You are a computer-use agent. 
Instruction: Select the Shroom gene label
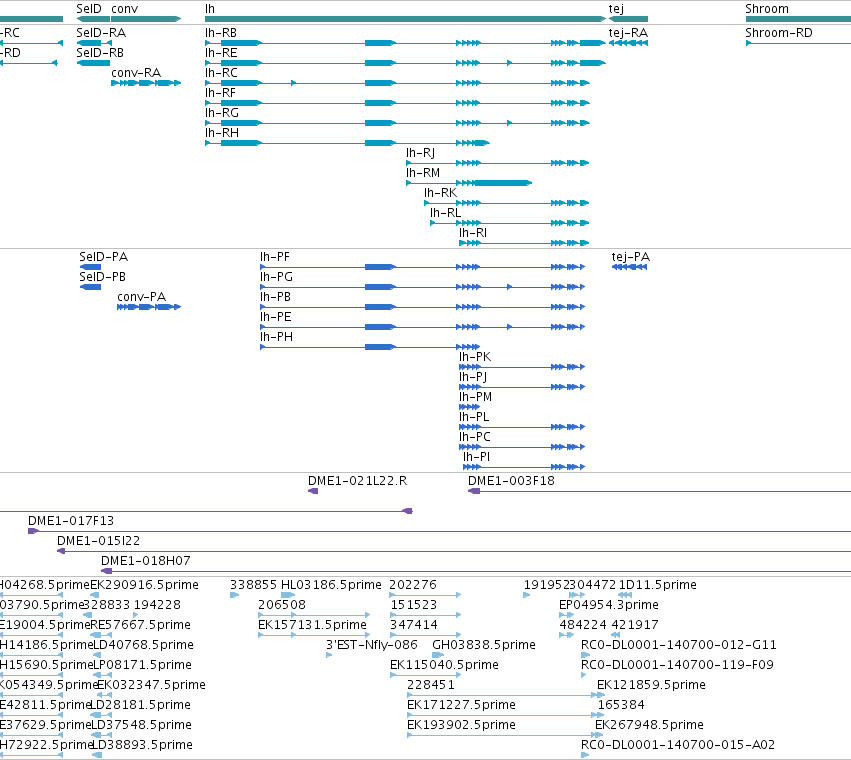767,9
